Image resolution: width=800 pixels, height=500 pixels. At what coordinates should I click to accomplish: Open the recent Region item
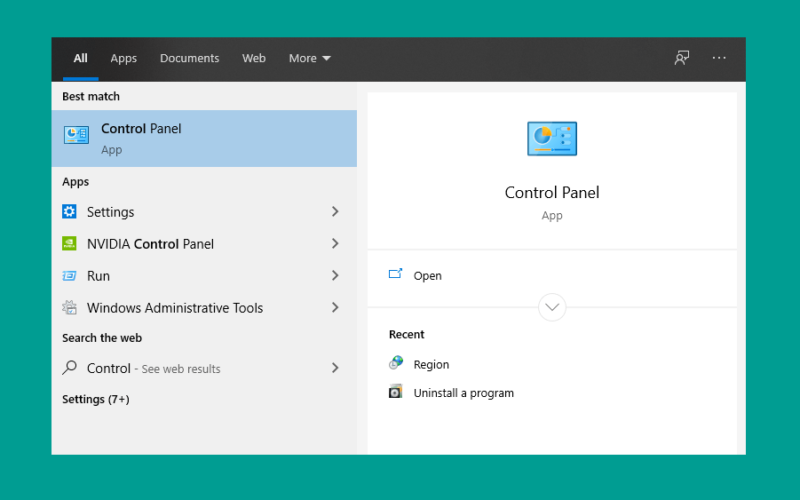431,365
